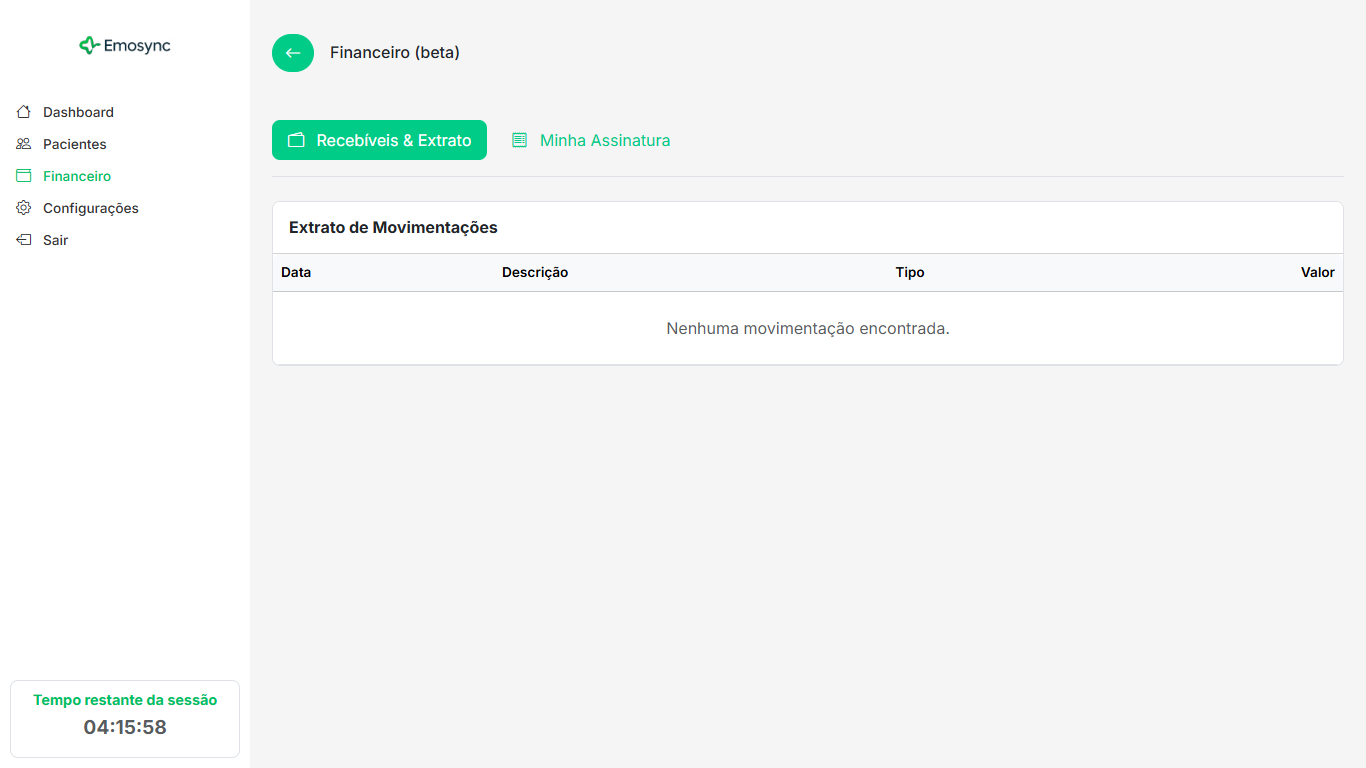Click the logout icon next to Sair

(x=22, y=239)
